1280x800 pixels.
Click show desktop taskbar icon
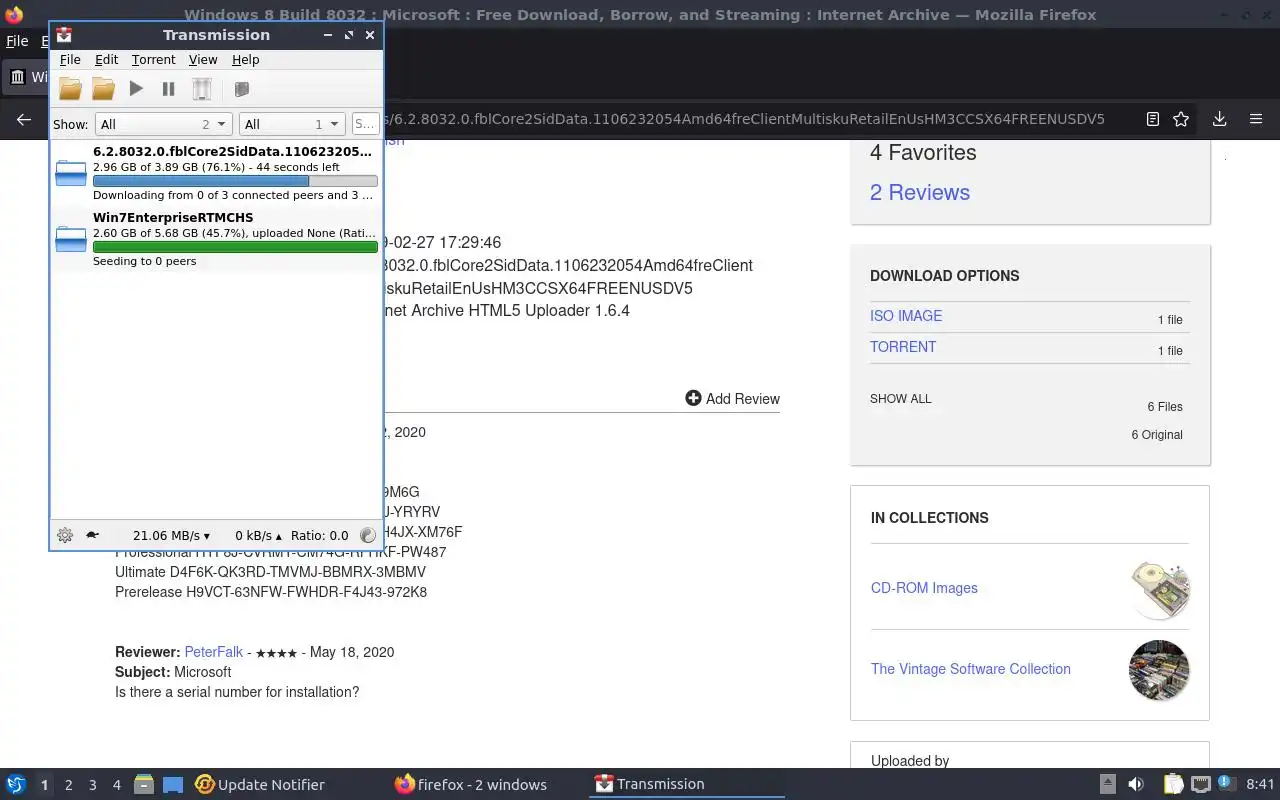point(173,785)
